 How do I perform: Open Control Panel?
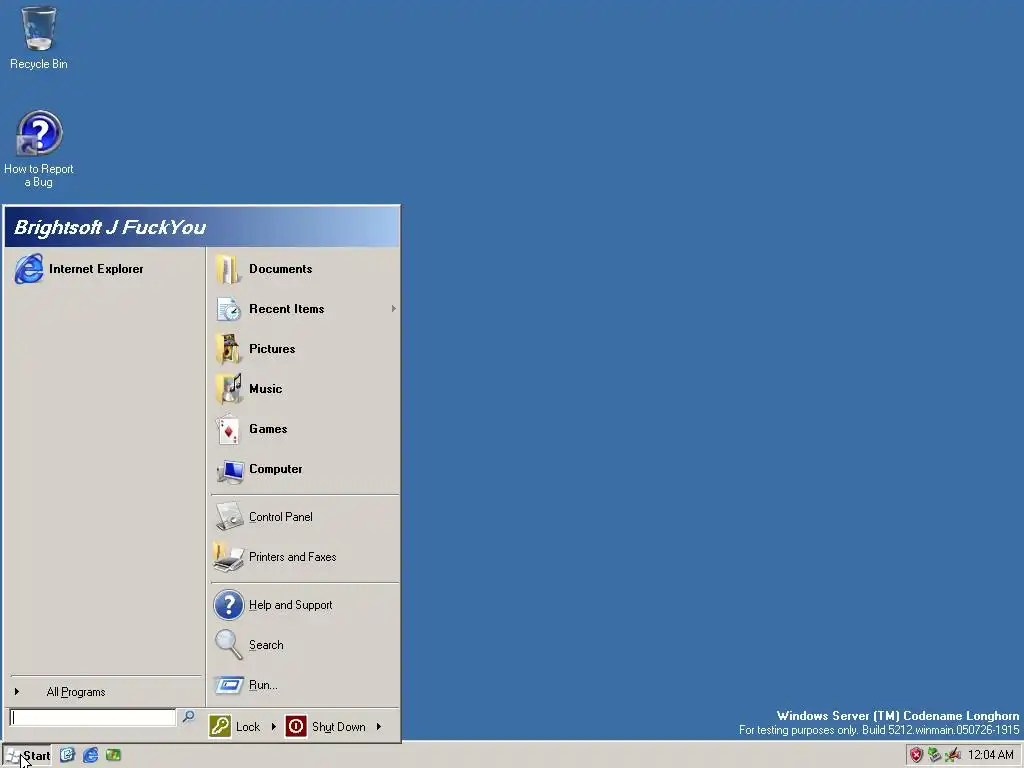tap(304, 517)
